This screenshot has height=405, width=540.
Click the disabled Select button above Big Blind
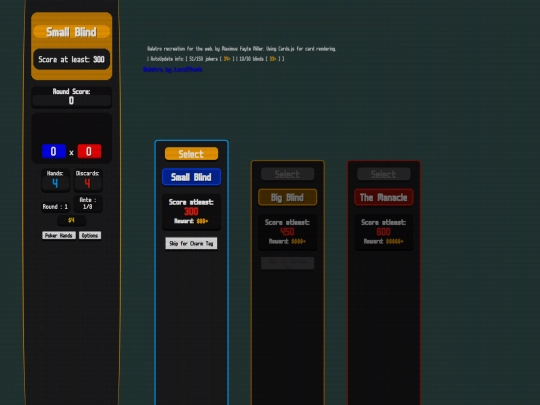[287, 174]
